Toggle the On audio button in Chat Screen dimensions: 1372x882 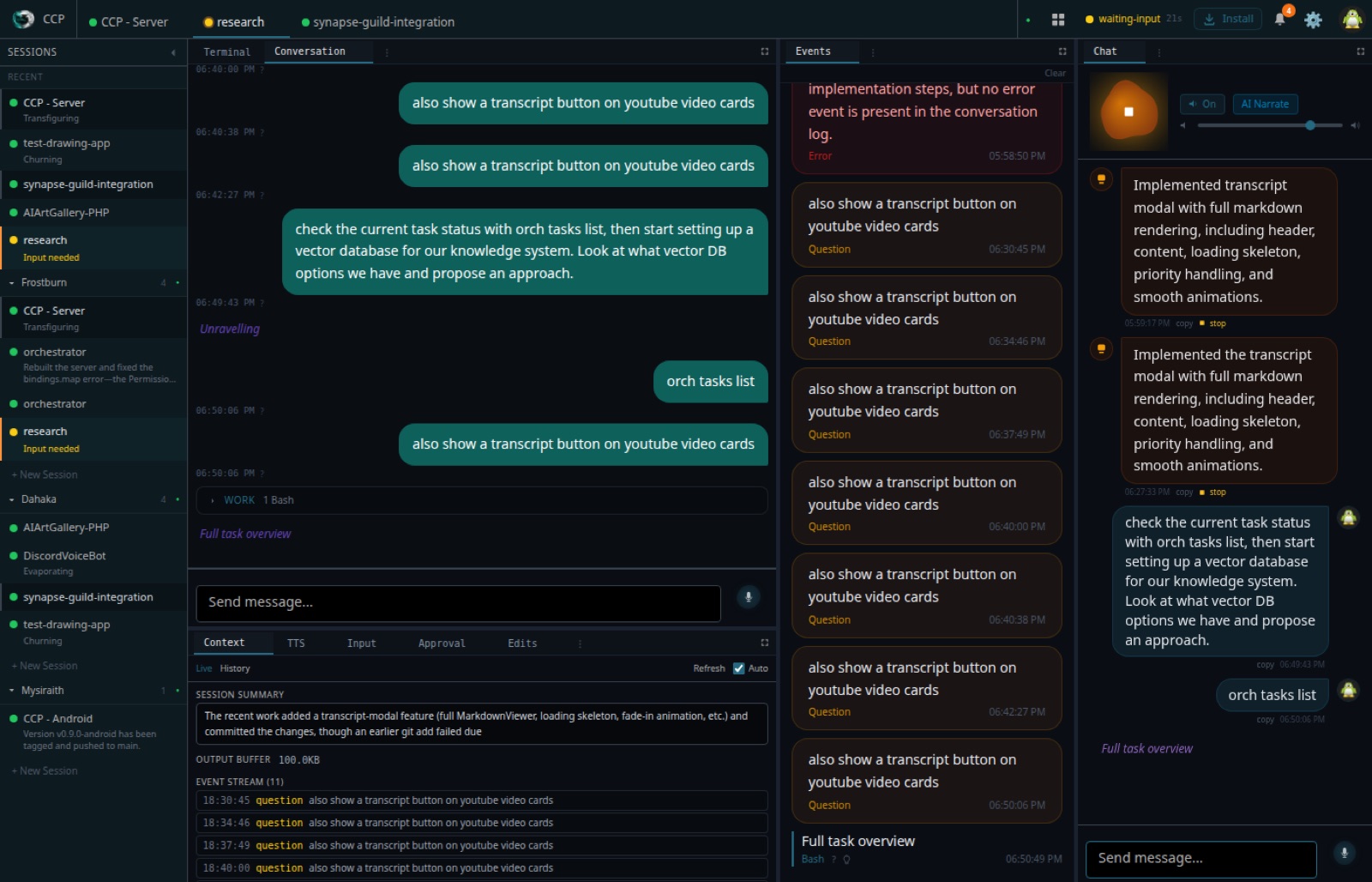click(1202, 104)
